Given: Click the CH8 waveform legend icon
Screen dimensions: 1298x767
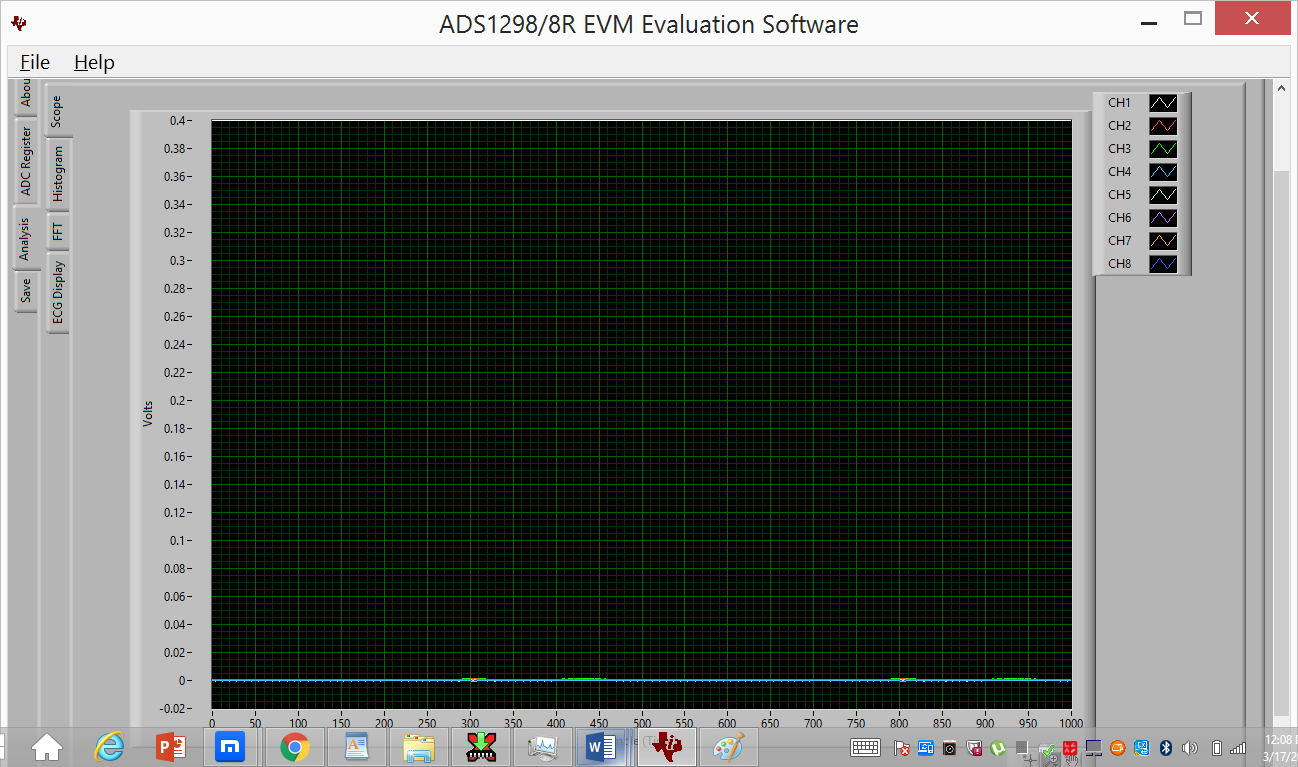Looking at the screenshot, I should pos(1162,263).
